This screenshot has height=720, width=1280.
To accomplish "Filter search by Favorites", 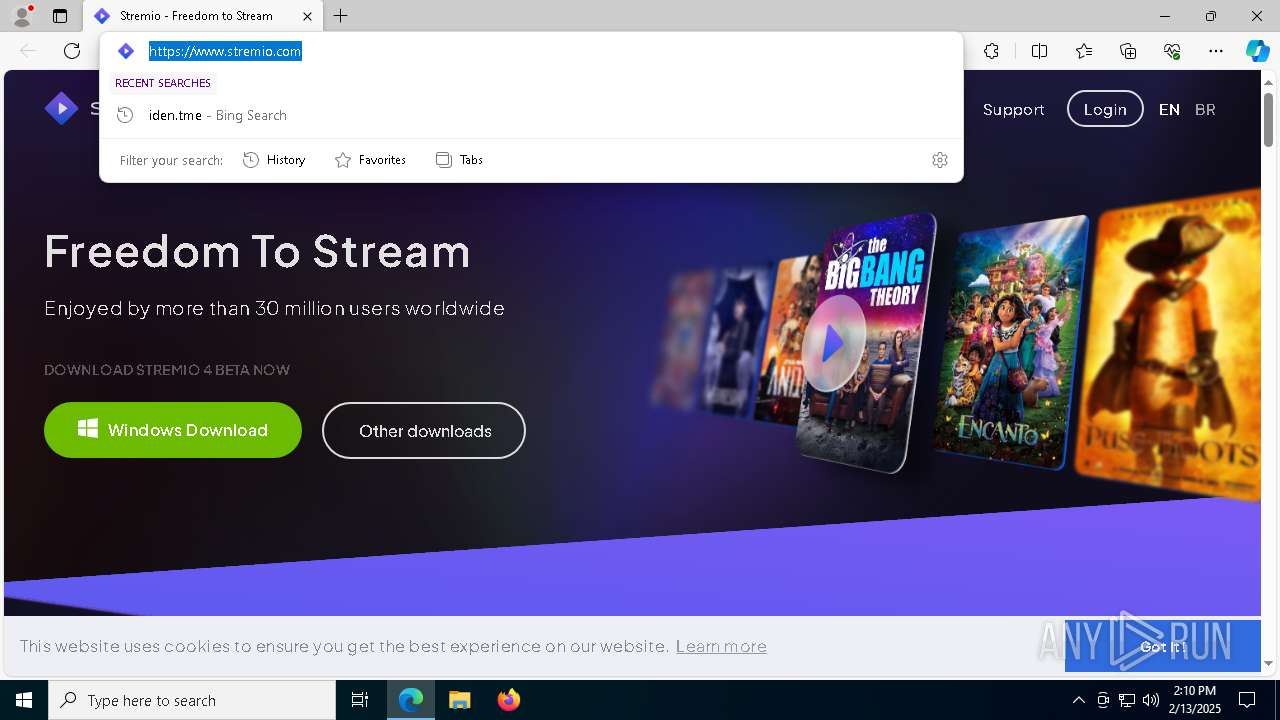I will 370,160.
